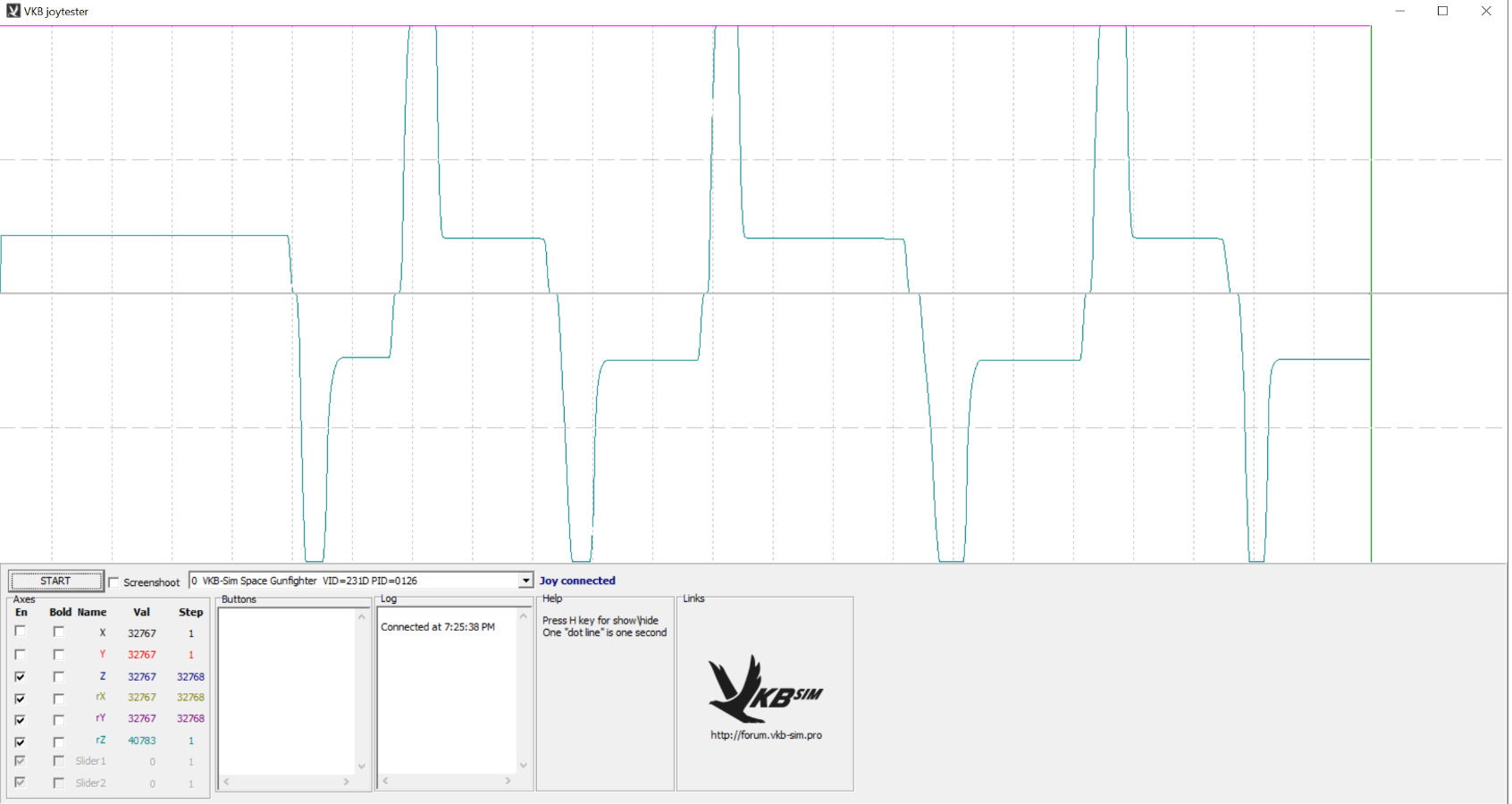Toggle Bold for the rY axis
The width and height of the screenshot is (1512, 804).
point(58,719)
